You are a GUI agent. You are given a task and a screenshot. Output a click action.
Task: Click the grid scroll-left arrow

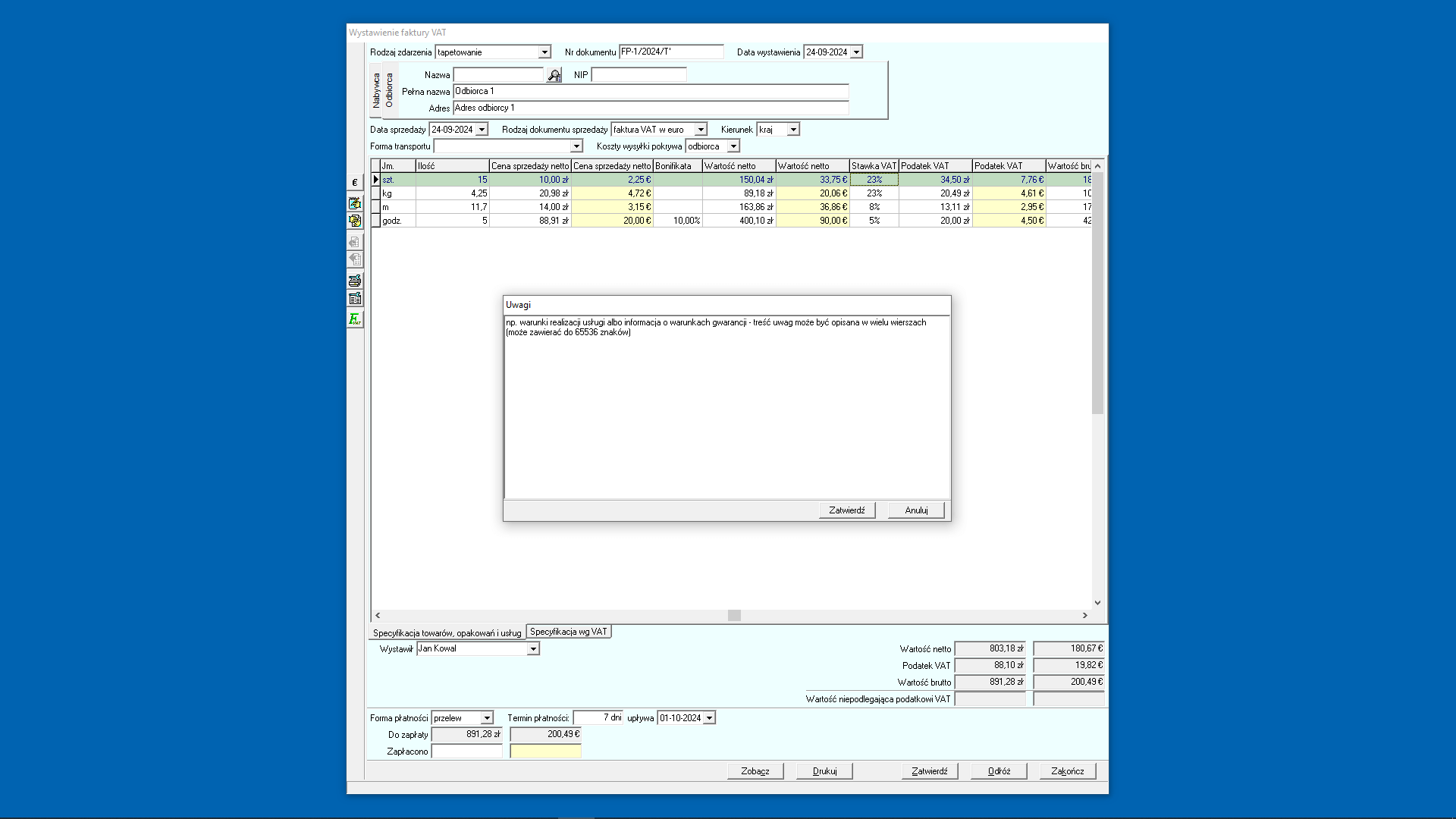[x=378, y=616]
